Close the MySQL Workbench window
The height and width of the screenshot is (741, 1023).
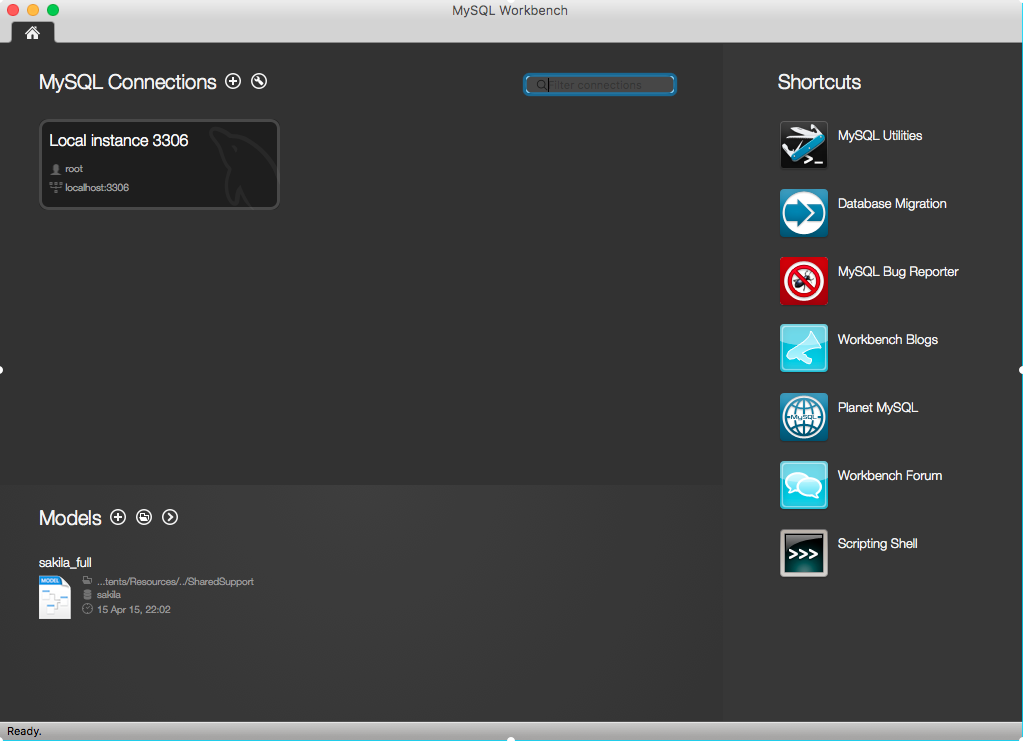[x=12, y=10]
